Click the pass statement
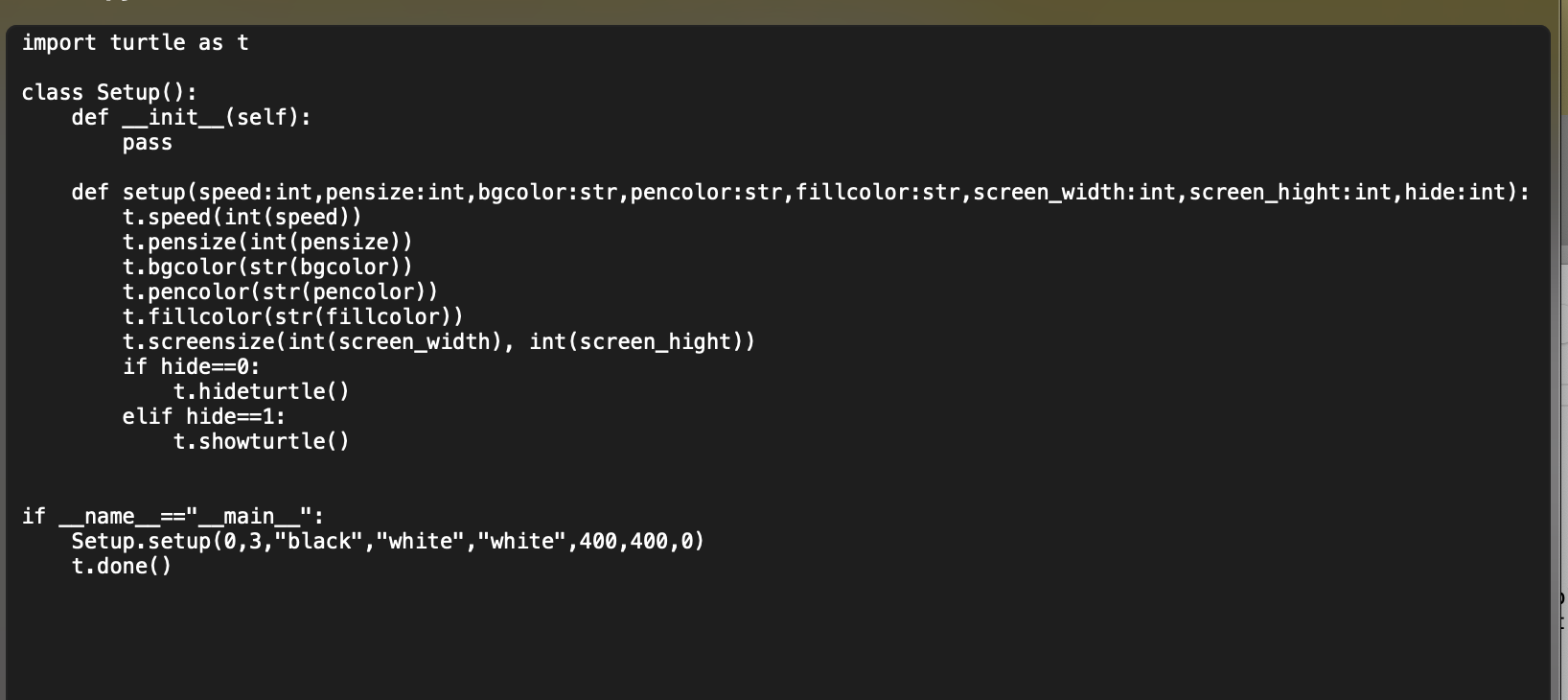The image size is (1568, 700). [x=148, y=143]
